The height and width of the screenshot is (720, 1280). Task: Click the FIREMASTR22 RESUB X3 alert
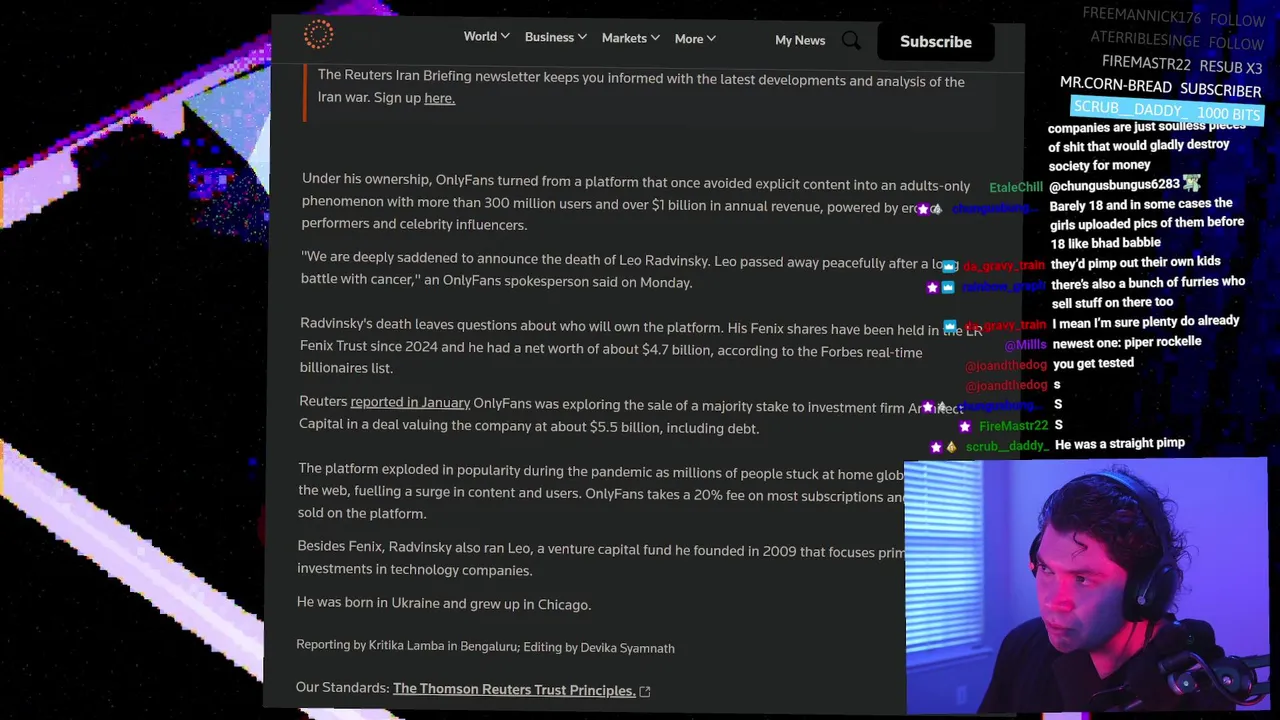pyautogui.click(x=1182, y=65)
